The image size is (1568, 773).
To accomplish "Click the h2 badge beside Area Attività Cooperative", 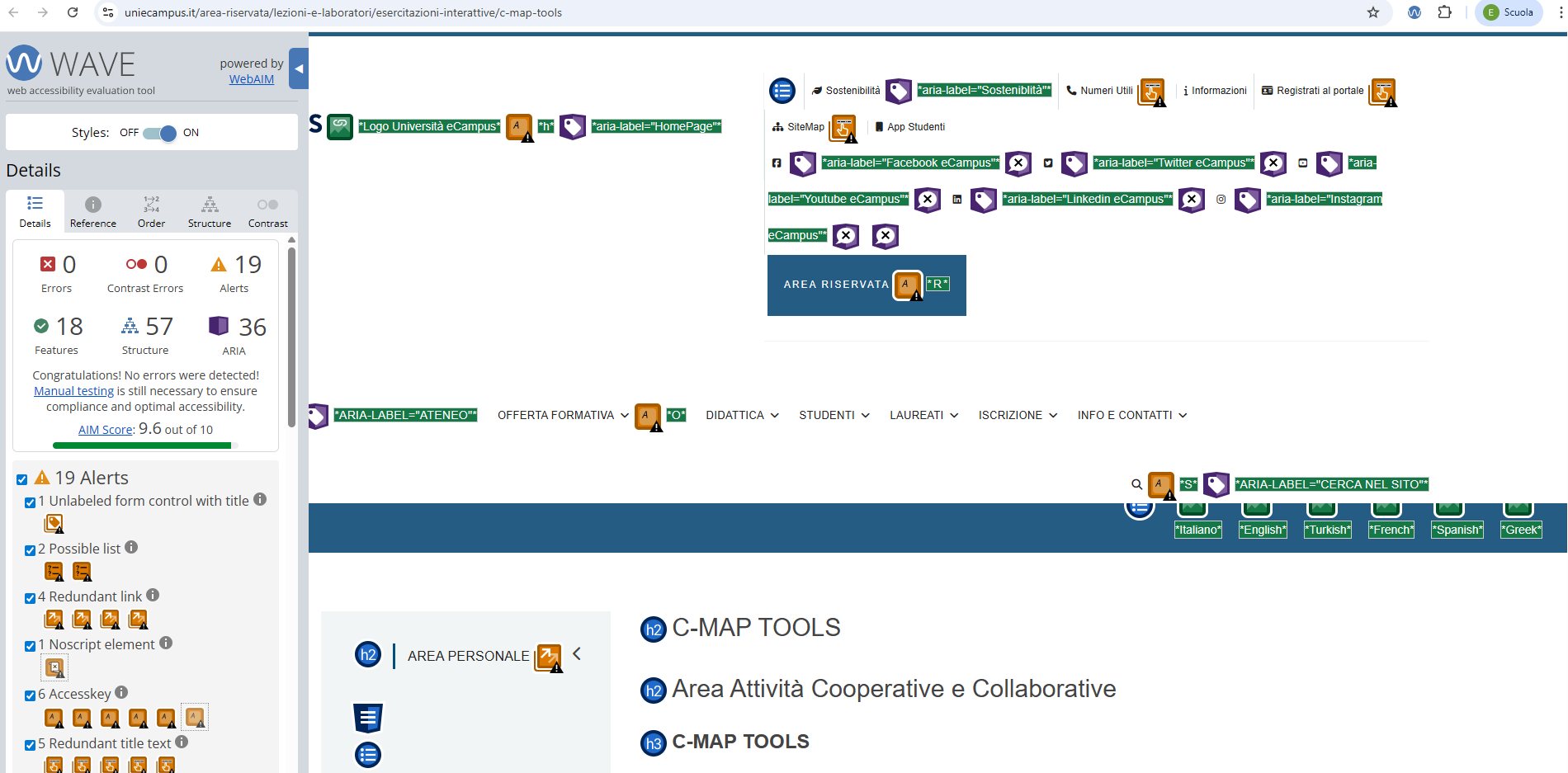I will (654, 691).
